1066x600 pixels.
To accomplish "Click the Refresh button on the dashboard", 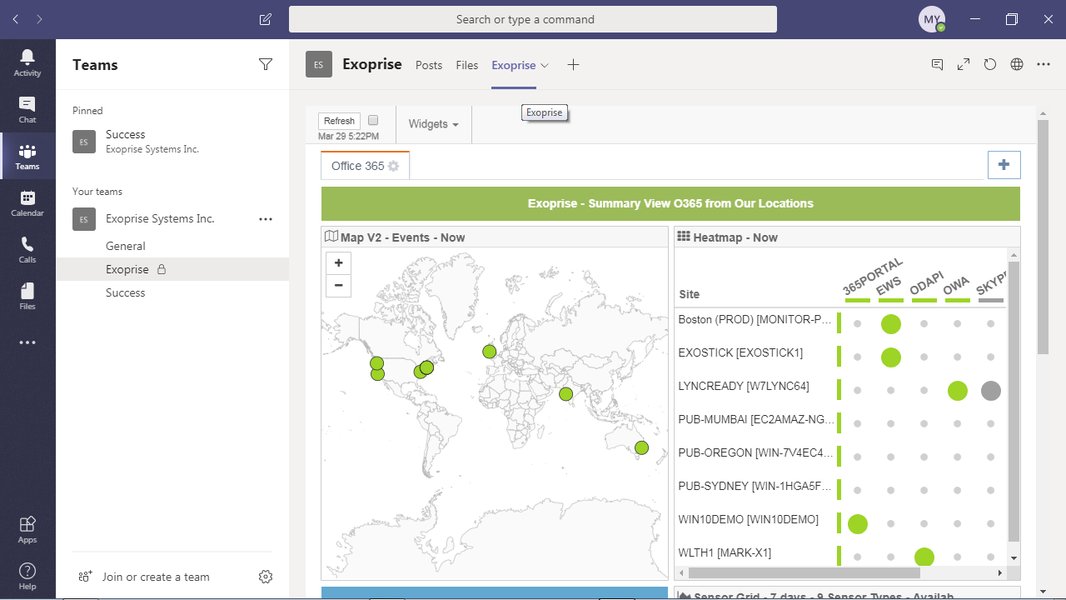I will 338,118.
